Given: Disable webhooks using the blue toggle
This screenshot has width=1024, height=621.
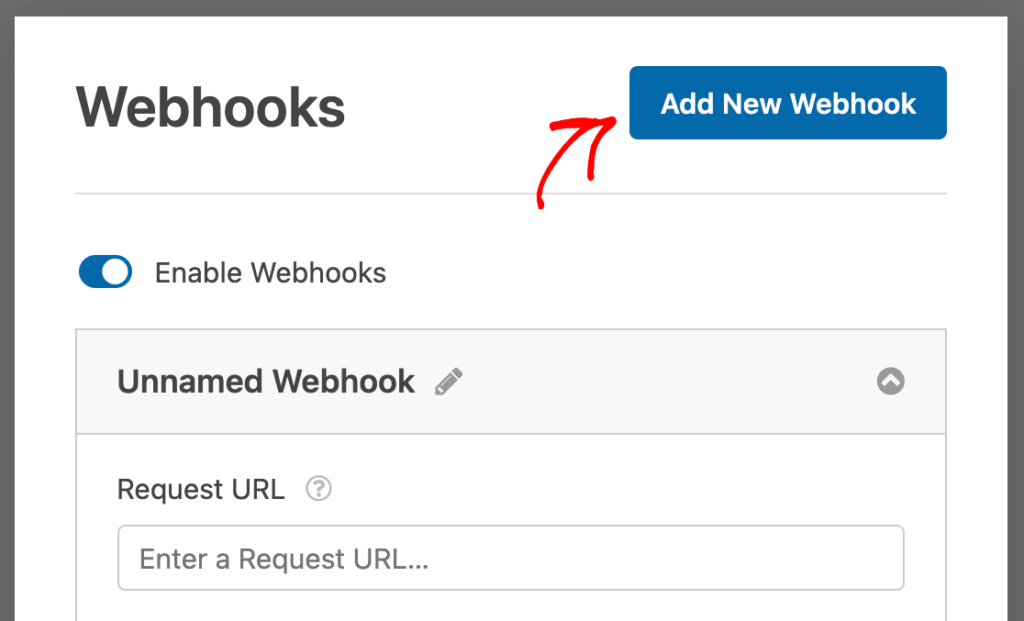Looking at the screenshot, I should pyautogui.click(x=105, y=272).
